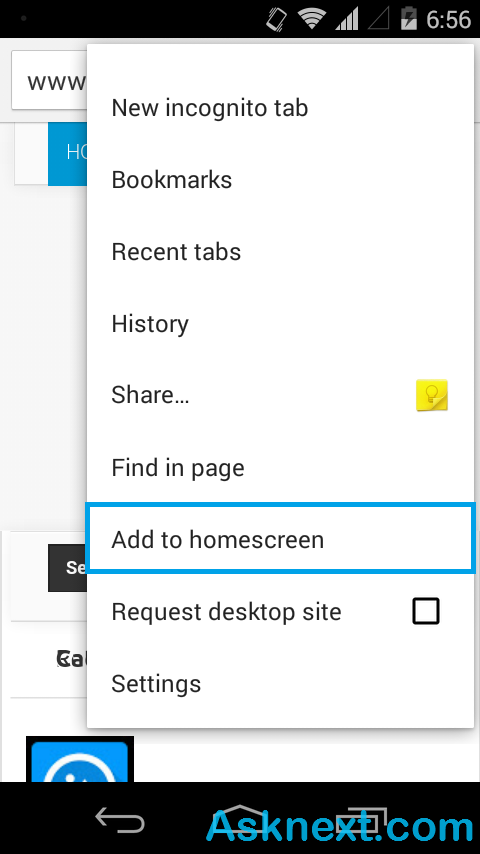Choose Add to homescreen

tap(281, 539)
